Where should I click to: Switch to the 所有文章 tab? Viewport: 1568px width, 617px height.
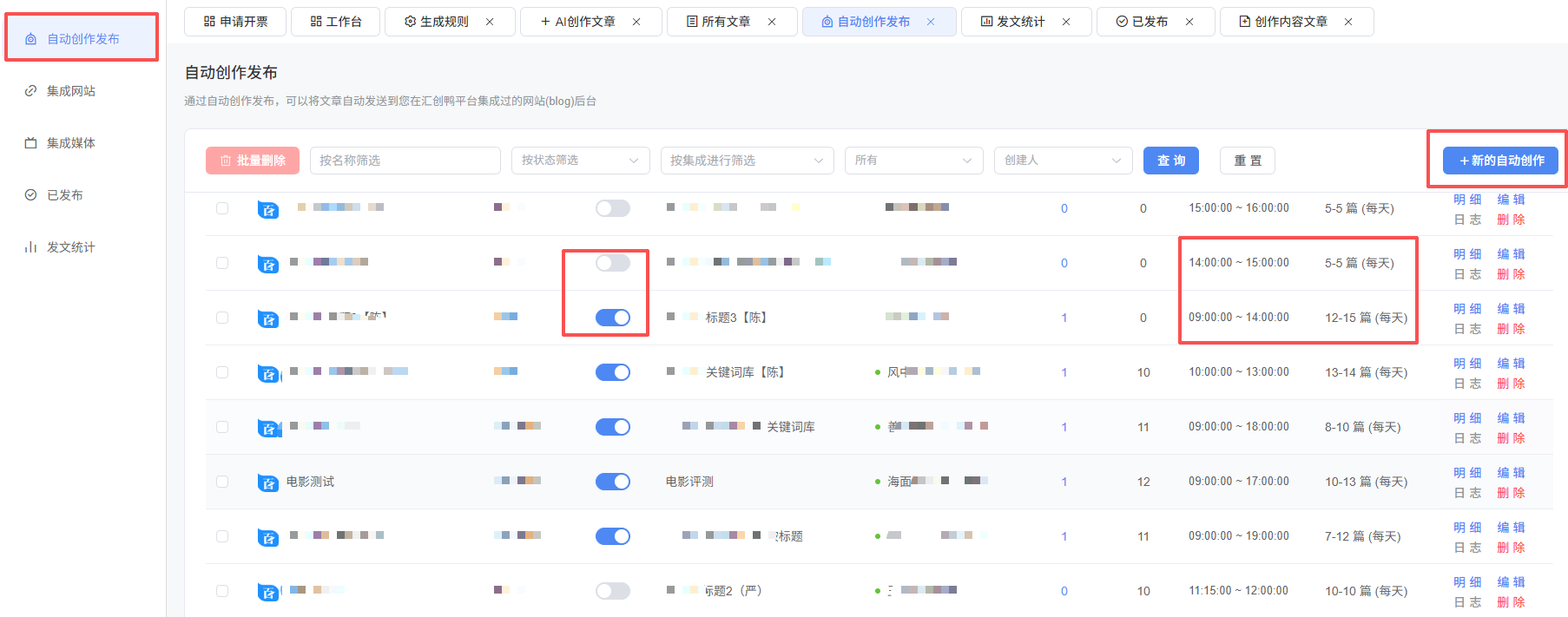pyautogui.click(x=718, y=22)
